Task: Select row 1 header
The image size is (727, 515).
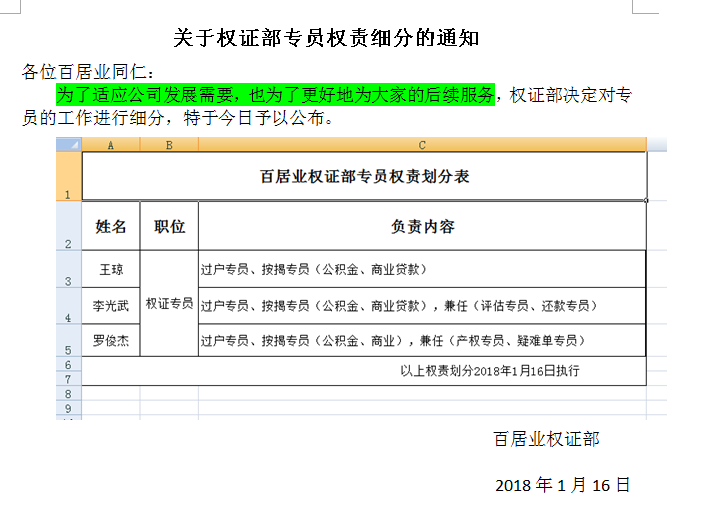Action: (68, 177)
